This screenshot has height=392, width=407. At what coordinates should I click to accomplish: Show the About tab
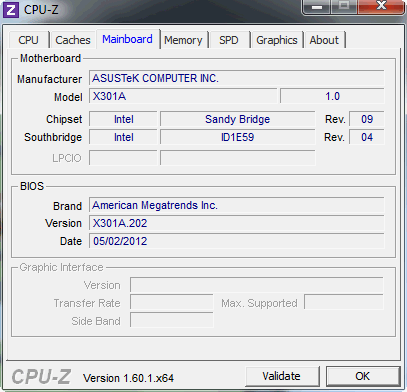324,40
